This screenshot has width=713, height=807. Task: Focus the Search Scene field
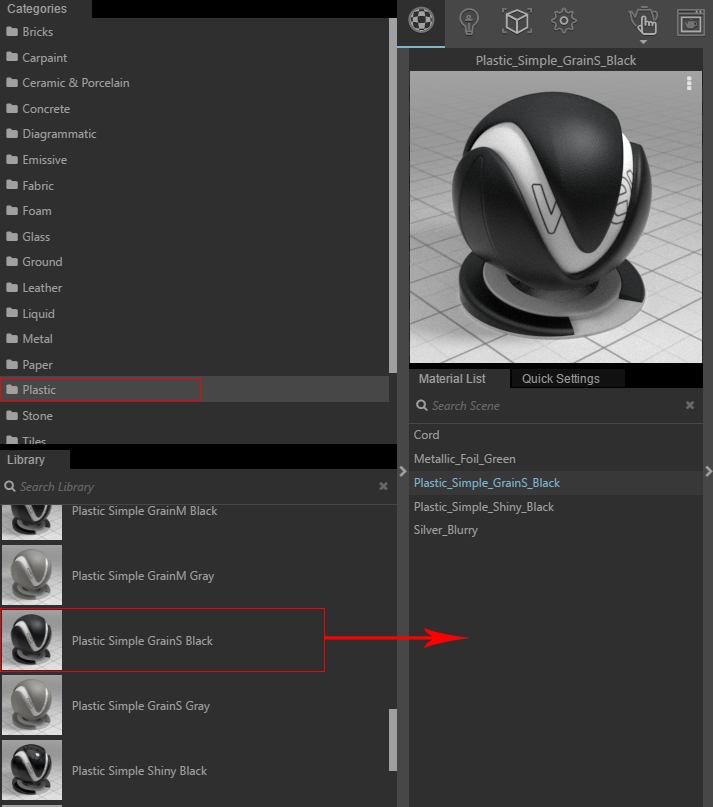pyautogui.click(x=556, y=406)
